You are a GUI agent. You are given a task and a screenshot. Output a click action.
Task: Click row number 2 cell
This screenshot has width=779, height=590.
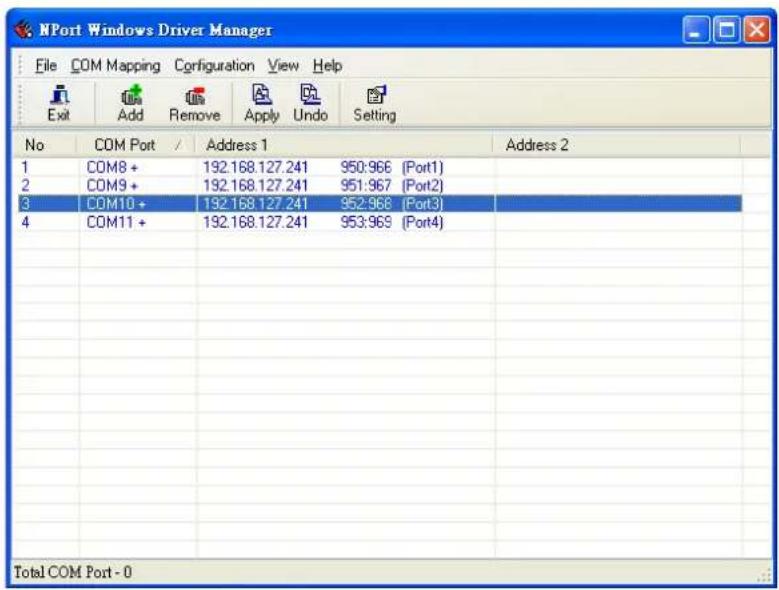[x=25, y=186]
